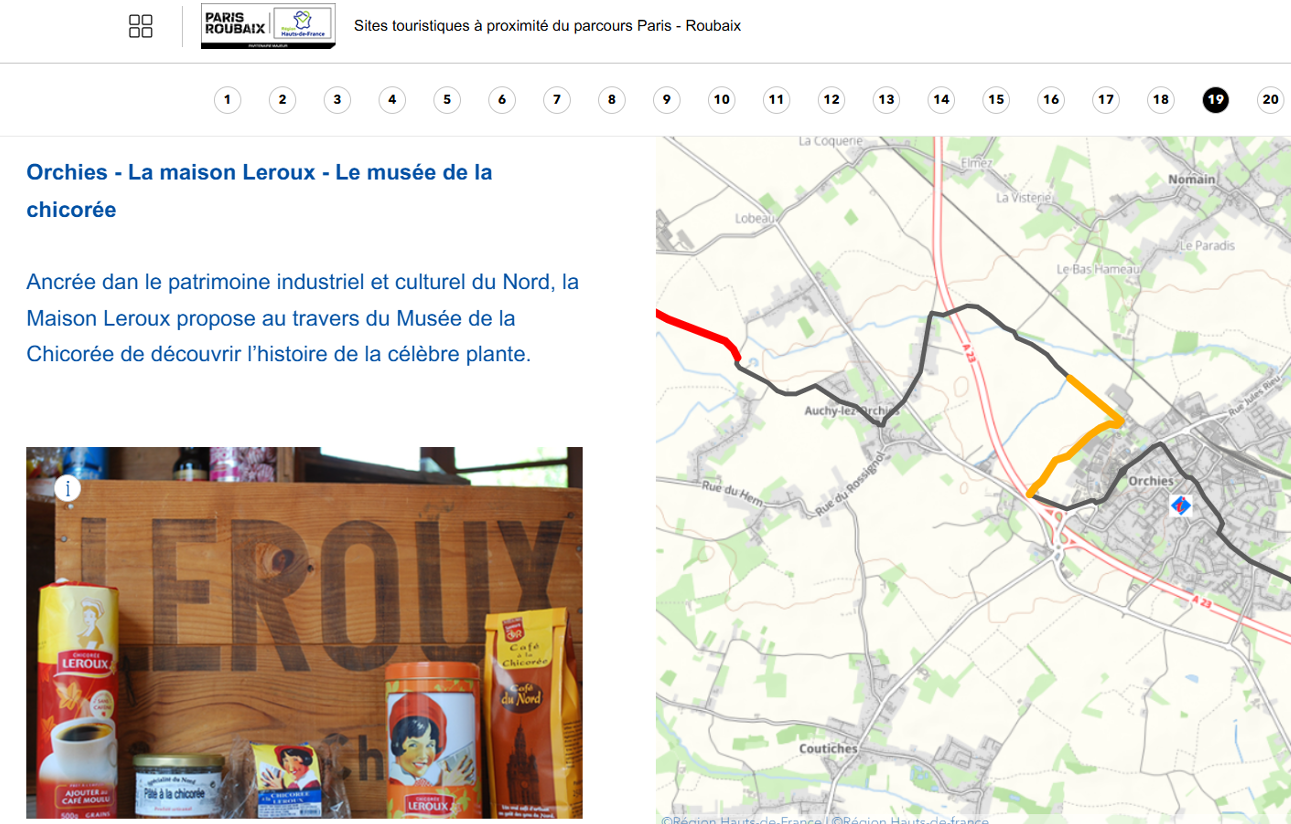Click the Orchies town label on map
Image resolution: width=1291 pixels, height=824 pixels.
(x=1150, y=481)
